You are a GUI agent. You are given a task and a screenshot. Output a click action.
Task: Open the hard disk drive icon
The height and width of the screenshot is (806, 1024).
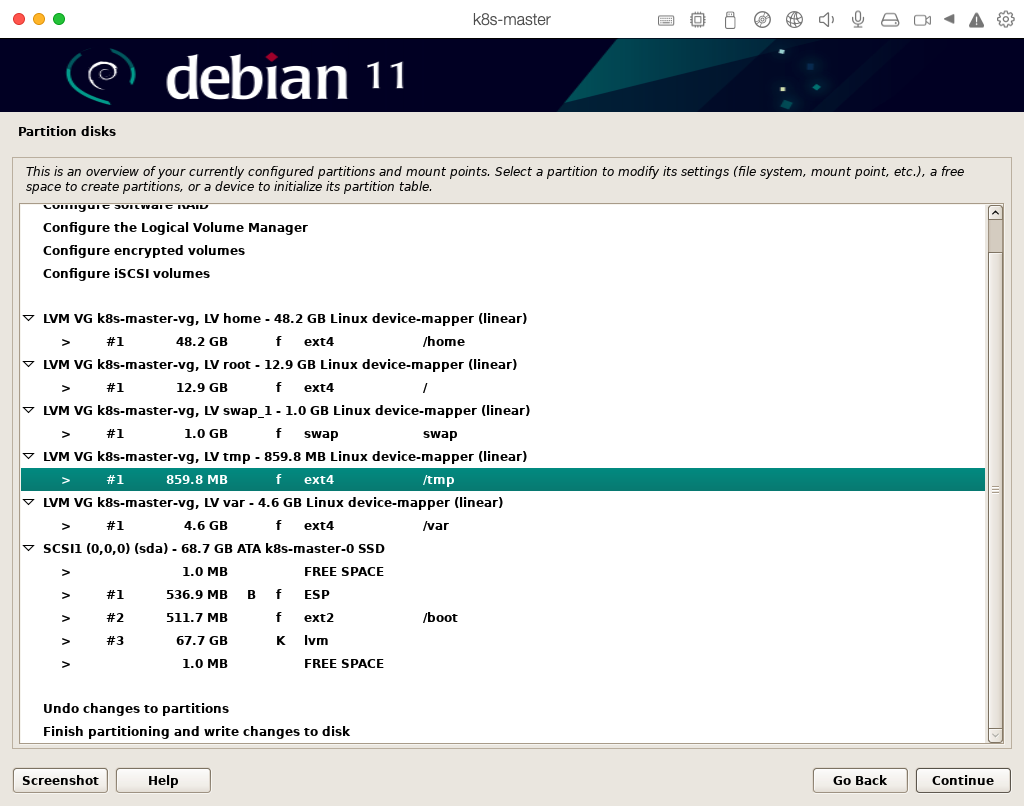coord(890,20)
